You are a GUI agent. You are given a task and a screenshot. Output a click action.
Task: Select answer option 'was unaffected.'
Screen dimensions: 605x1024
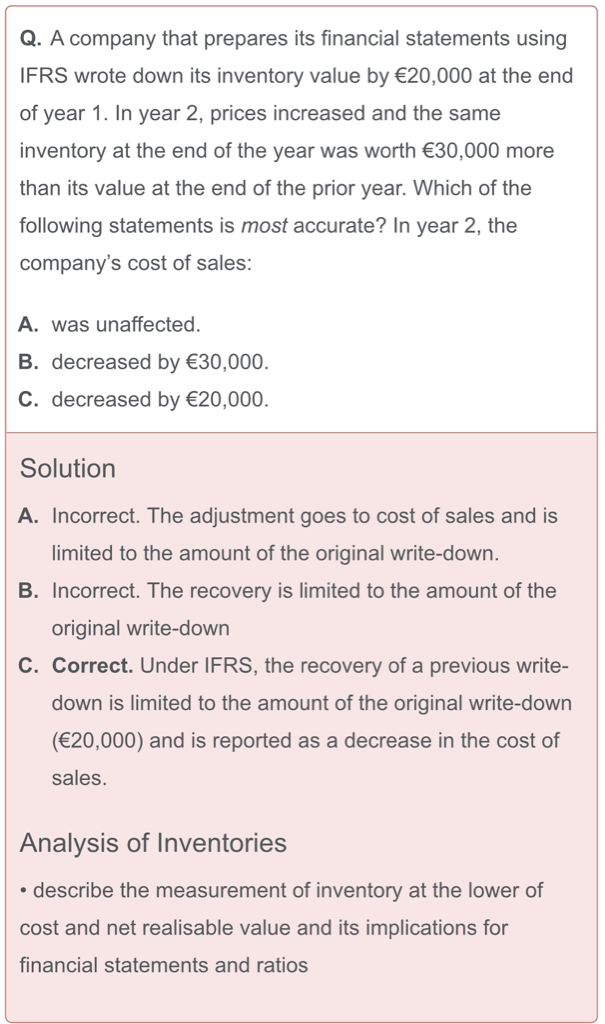coord(126,325)
